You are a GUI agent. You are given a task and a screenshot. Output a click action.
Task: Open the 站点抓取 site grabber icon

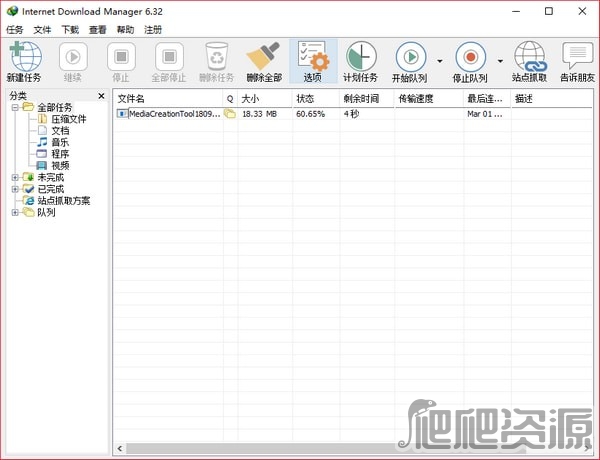(530, 57)
